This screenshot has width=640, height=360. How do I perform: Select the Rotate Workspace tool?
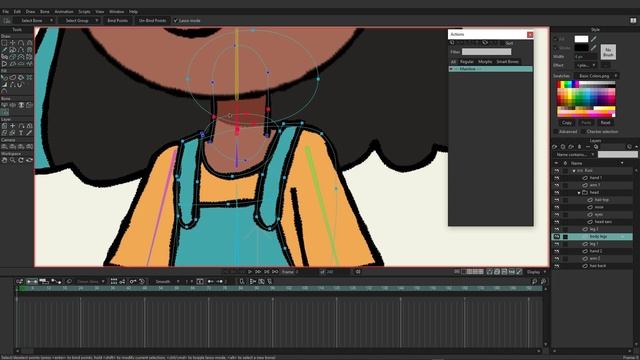[x=21, y=160]
